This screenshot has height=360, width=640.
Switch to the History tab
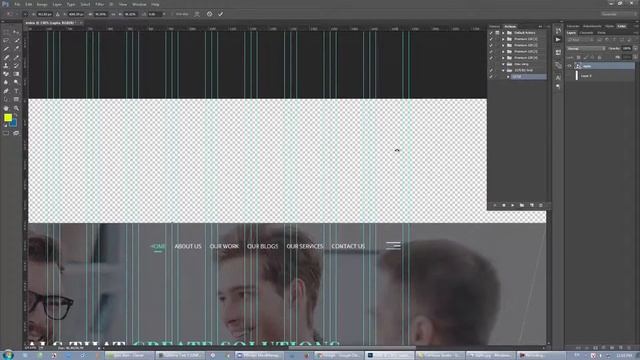click(x=495, y=27)
